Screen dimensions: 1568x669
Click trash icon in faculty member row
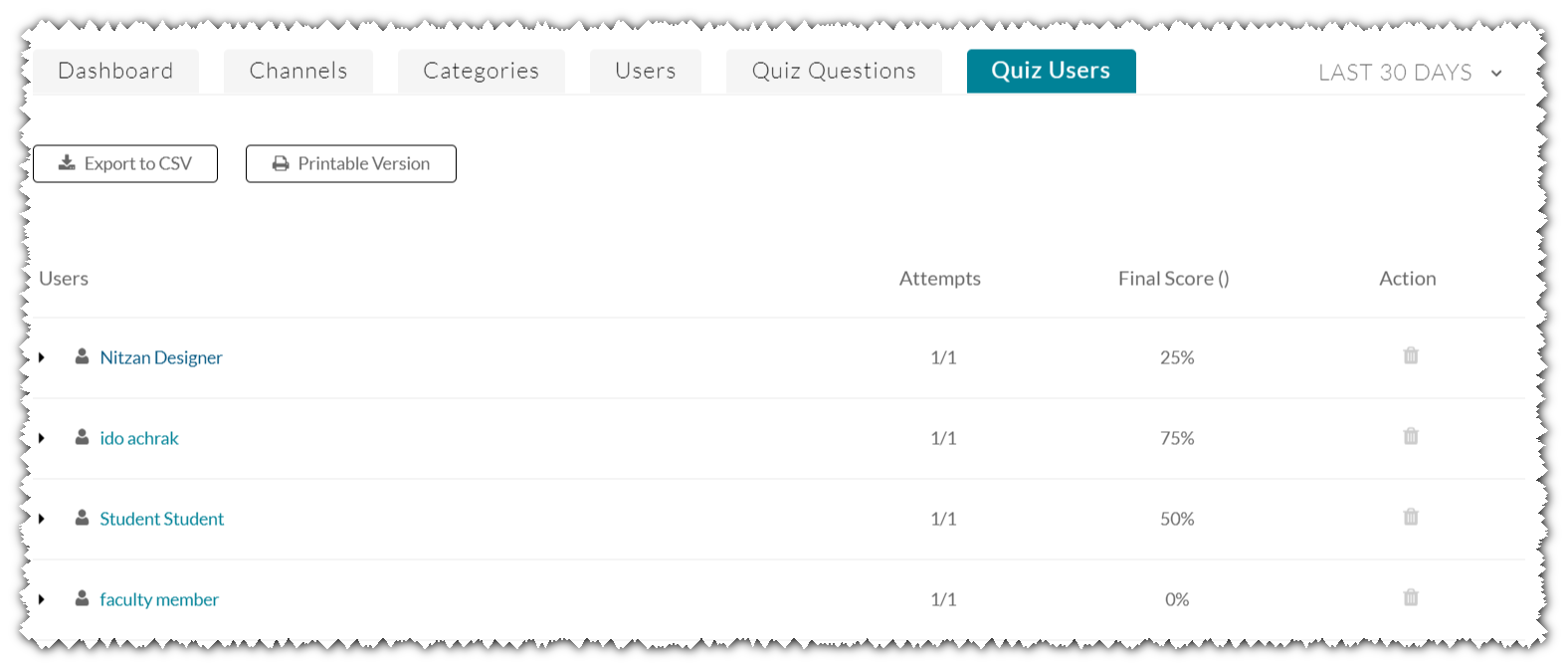(x=1410, y=597)
